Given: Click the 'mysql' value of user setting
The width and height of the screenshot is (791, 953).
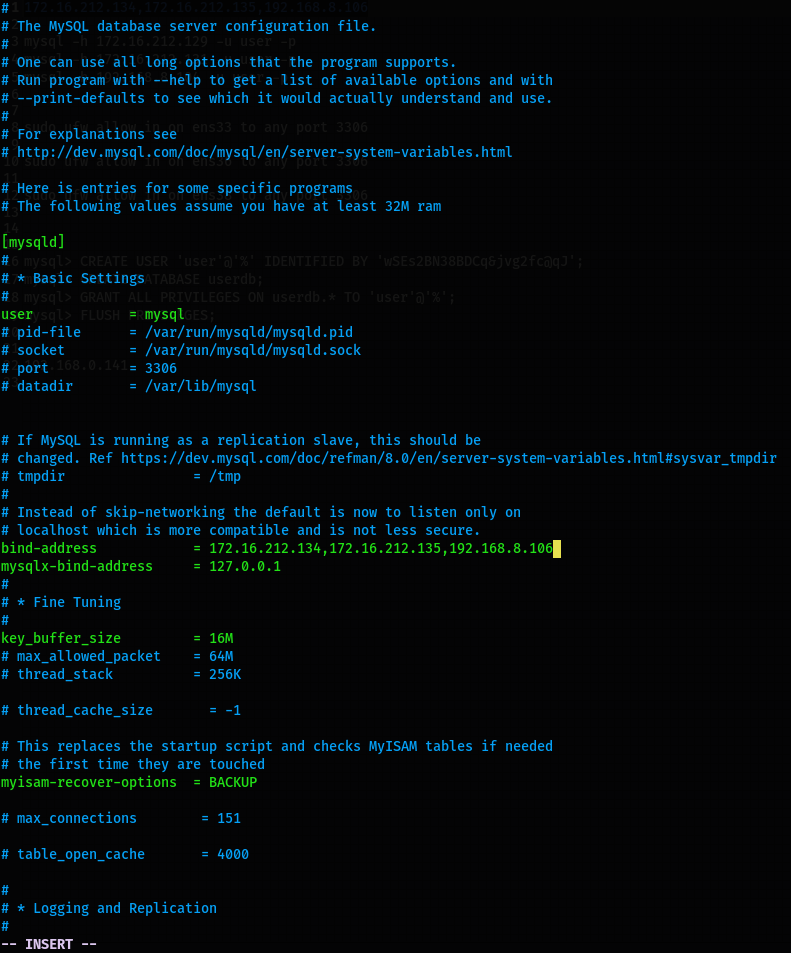Looking at the screenshot, I should (164, 314).
